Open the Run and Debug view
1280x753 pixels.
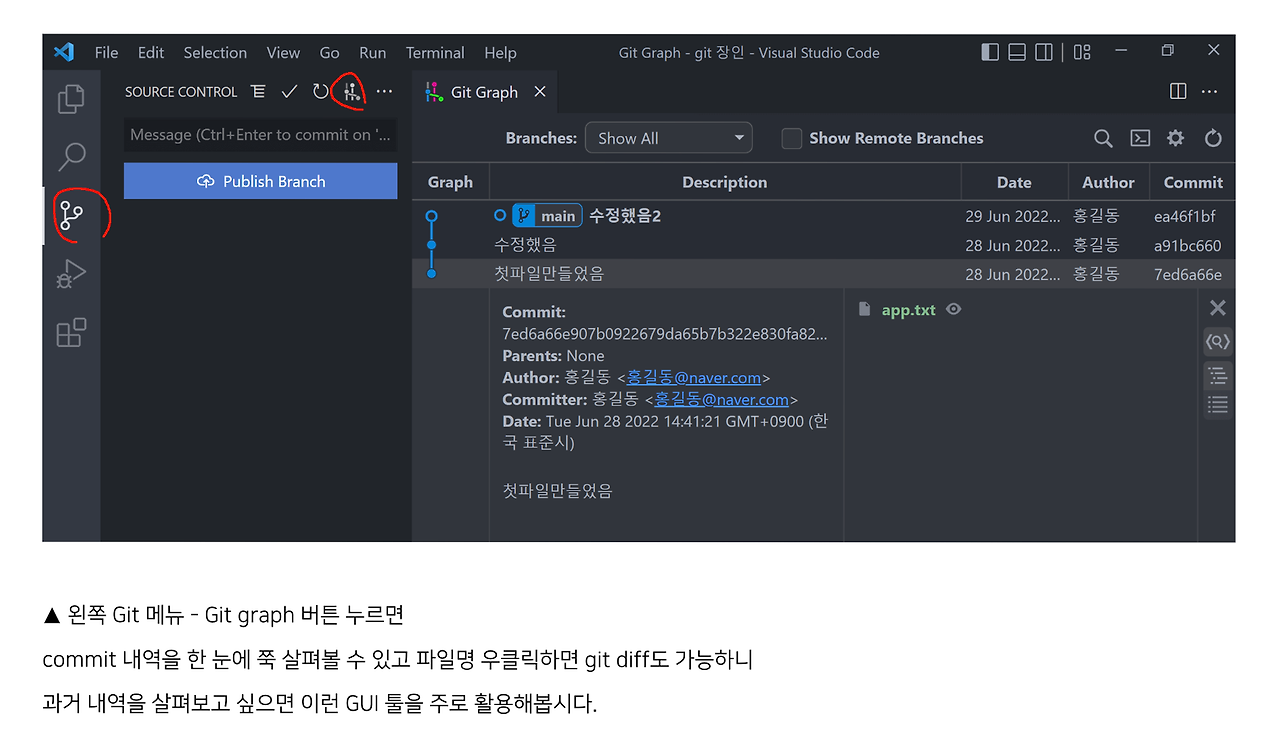(71, 273)
